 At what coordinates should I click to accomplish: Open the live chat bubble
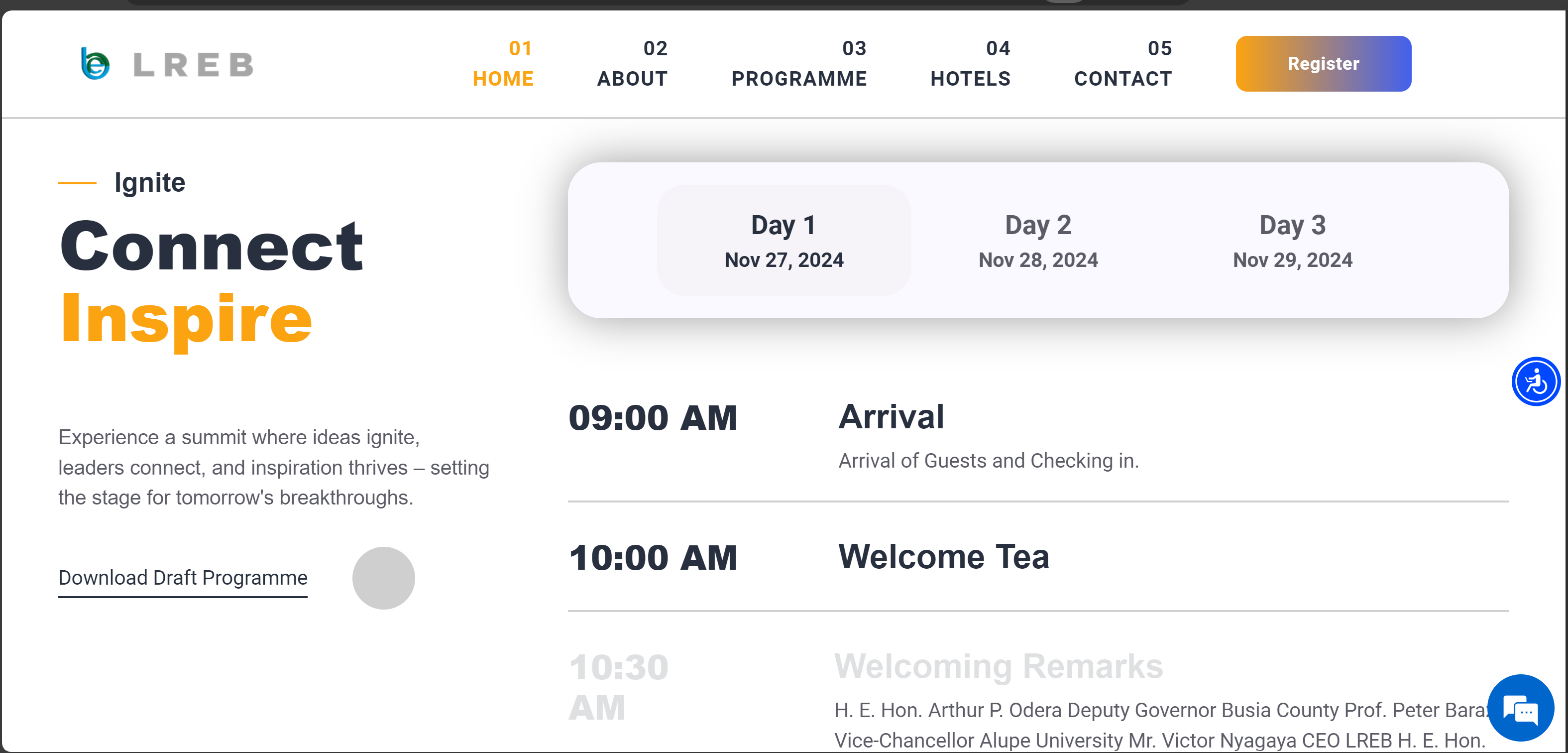(x=1520, y=708)
